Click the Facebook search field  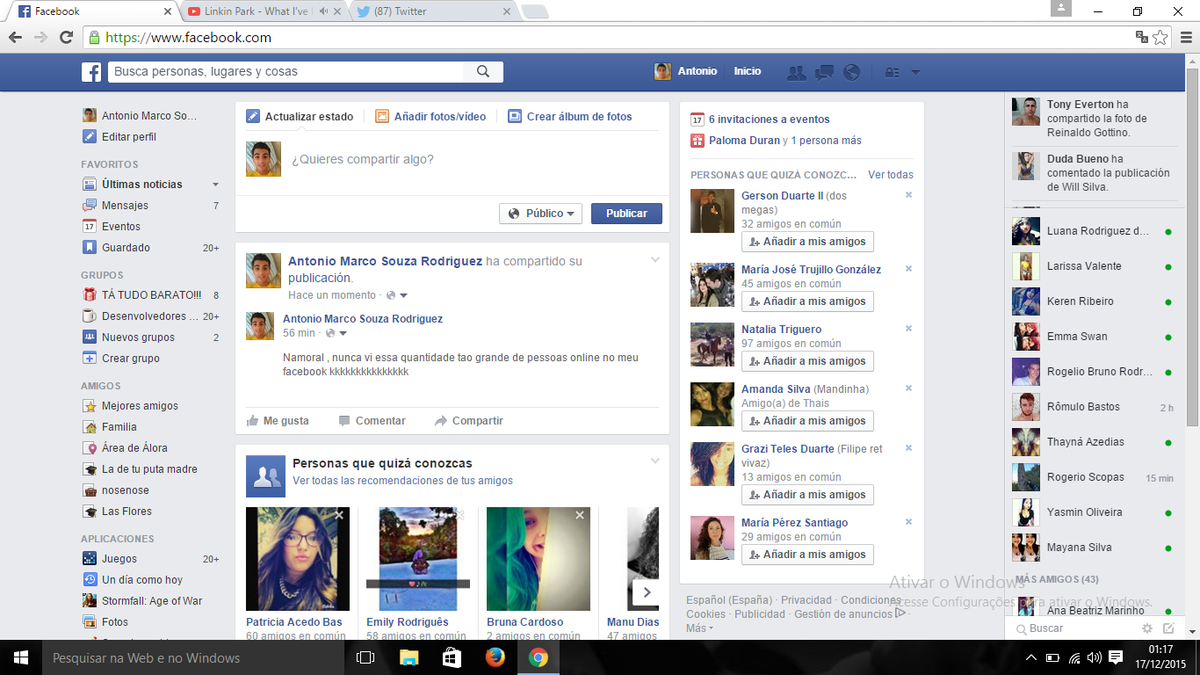[286, 72]
